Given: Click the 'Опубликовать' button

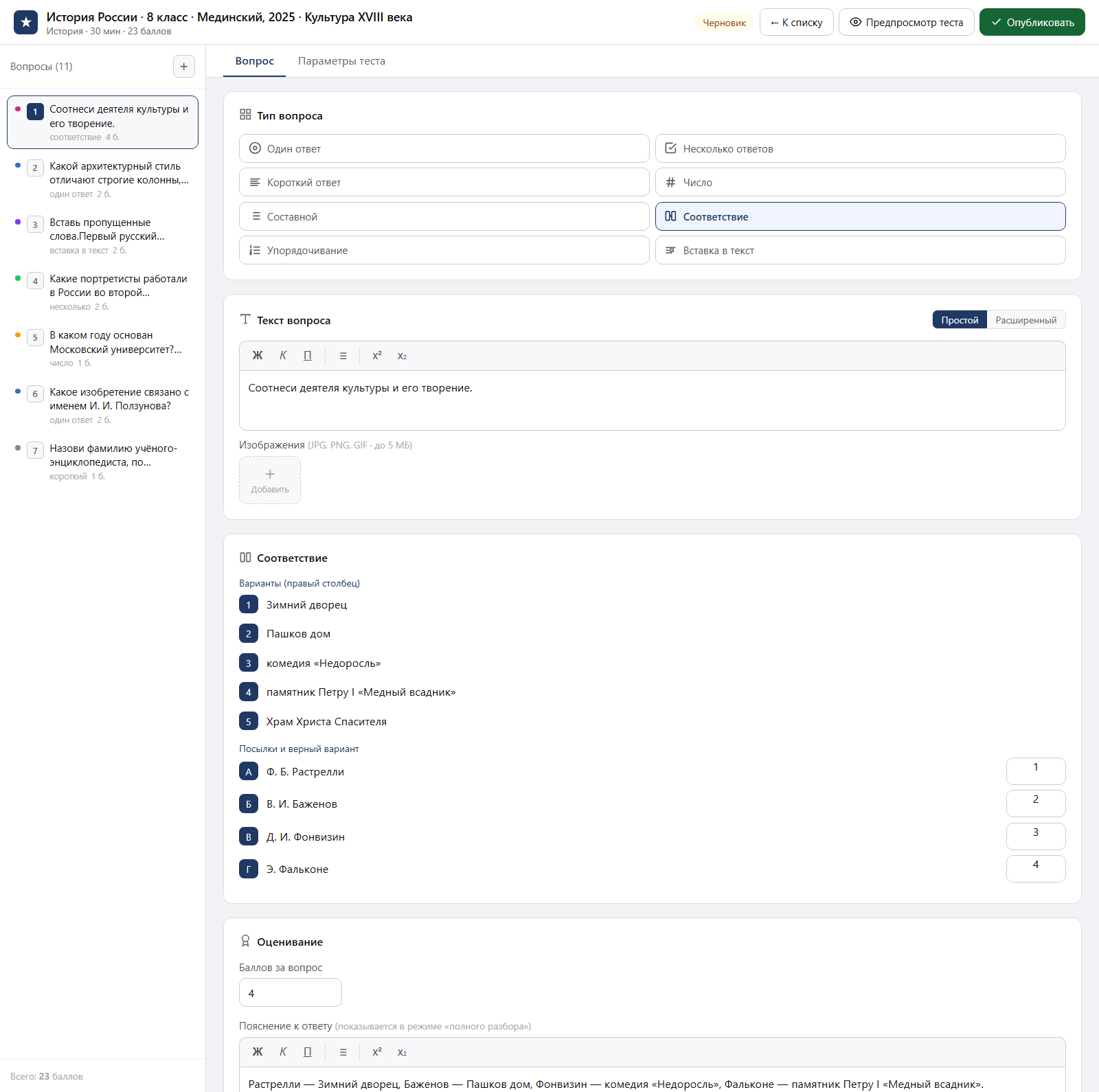Looking at the screenshot, I should click(x=1032, y=22).
